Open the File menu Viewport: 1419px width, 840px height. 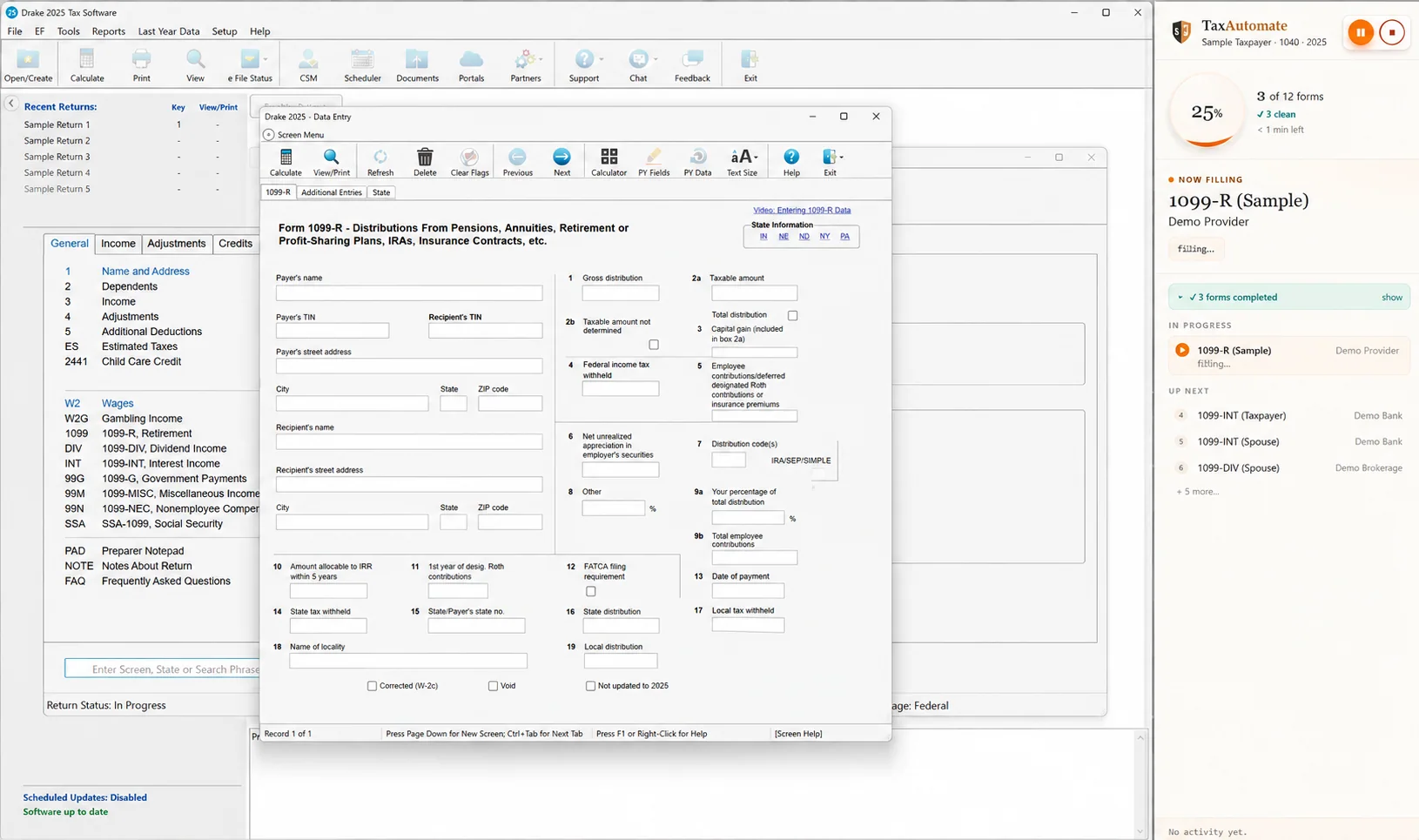15,31
